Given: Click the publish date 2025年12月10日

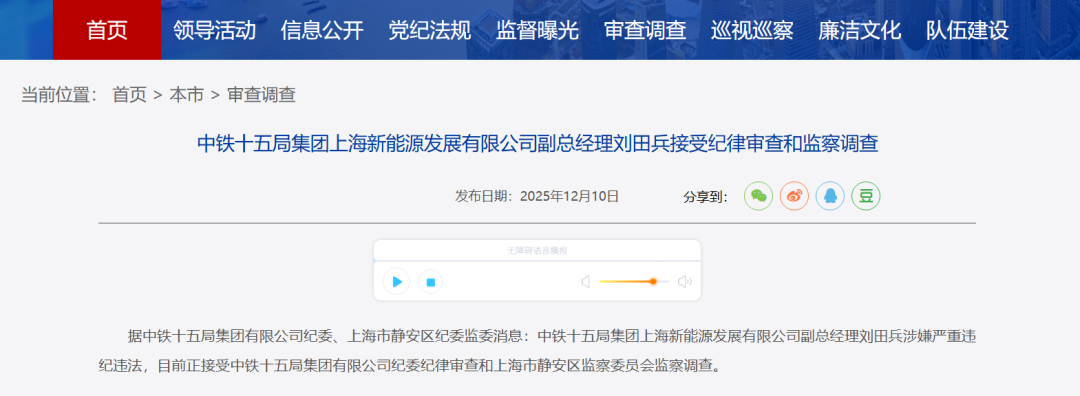Looking at the screenshot, I should (x=570, y=196).
